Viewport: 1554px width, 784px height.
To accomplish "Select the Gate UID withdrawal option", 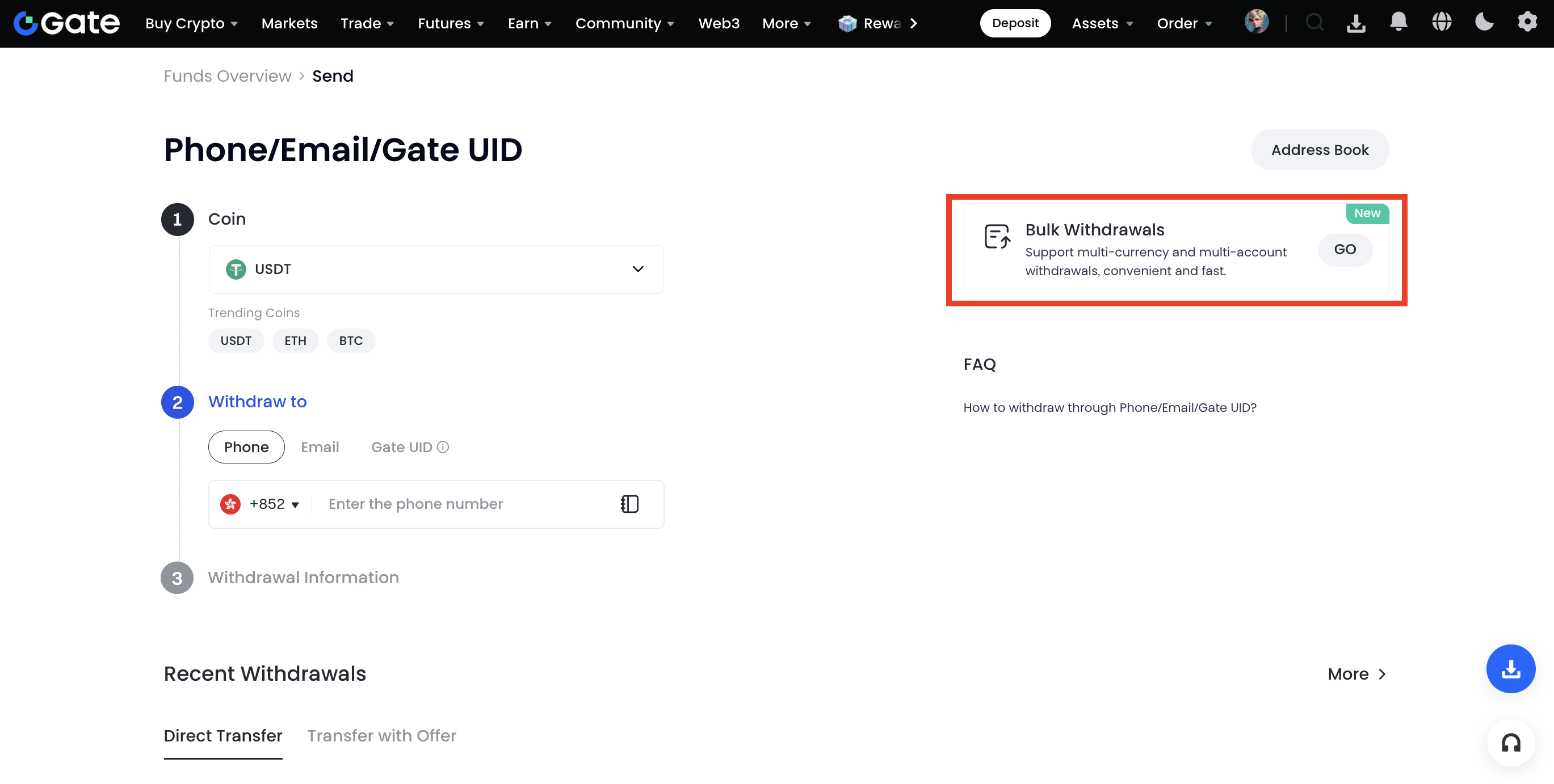I will (401, 447).
